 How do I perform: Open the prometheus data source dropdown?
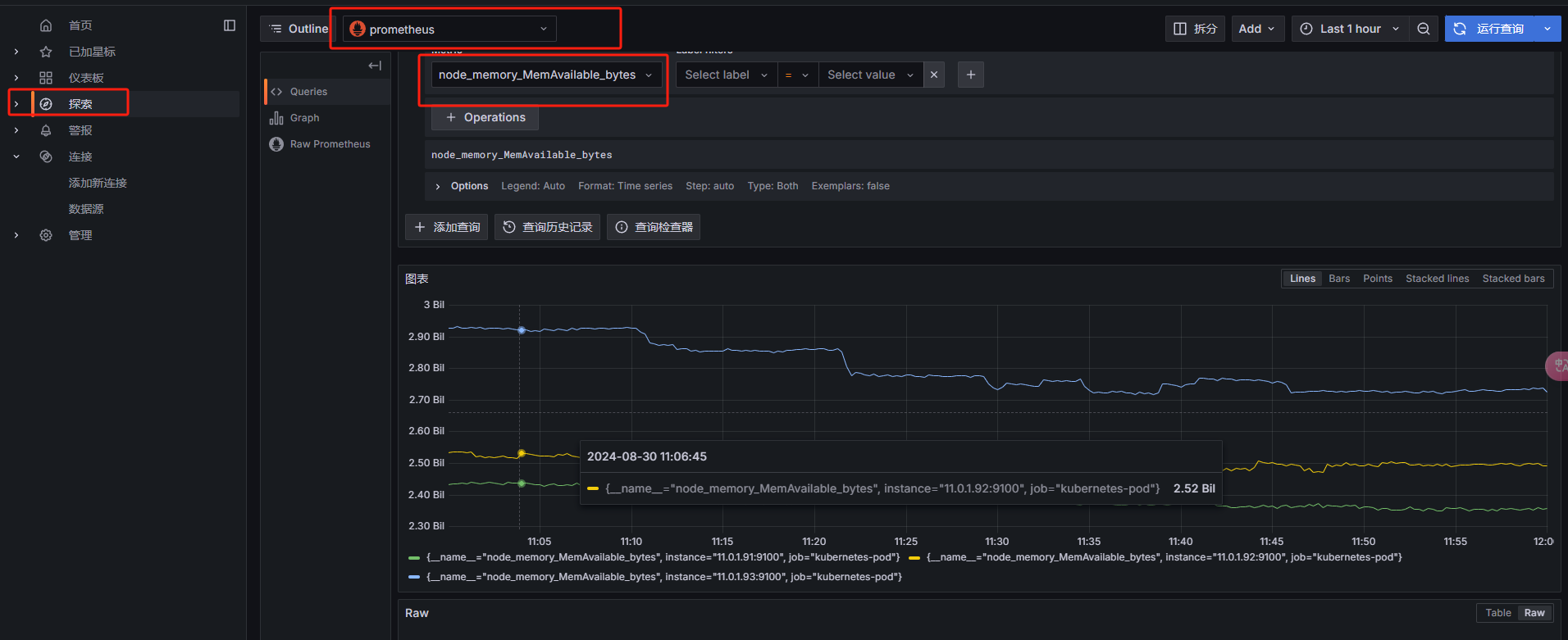point(449,29)
